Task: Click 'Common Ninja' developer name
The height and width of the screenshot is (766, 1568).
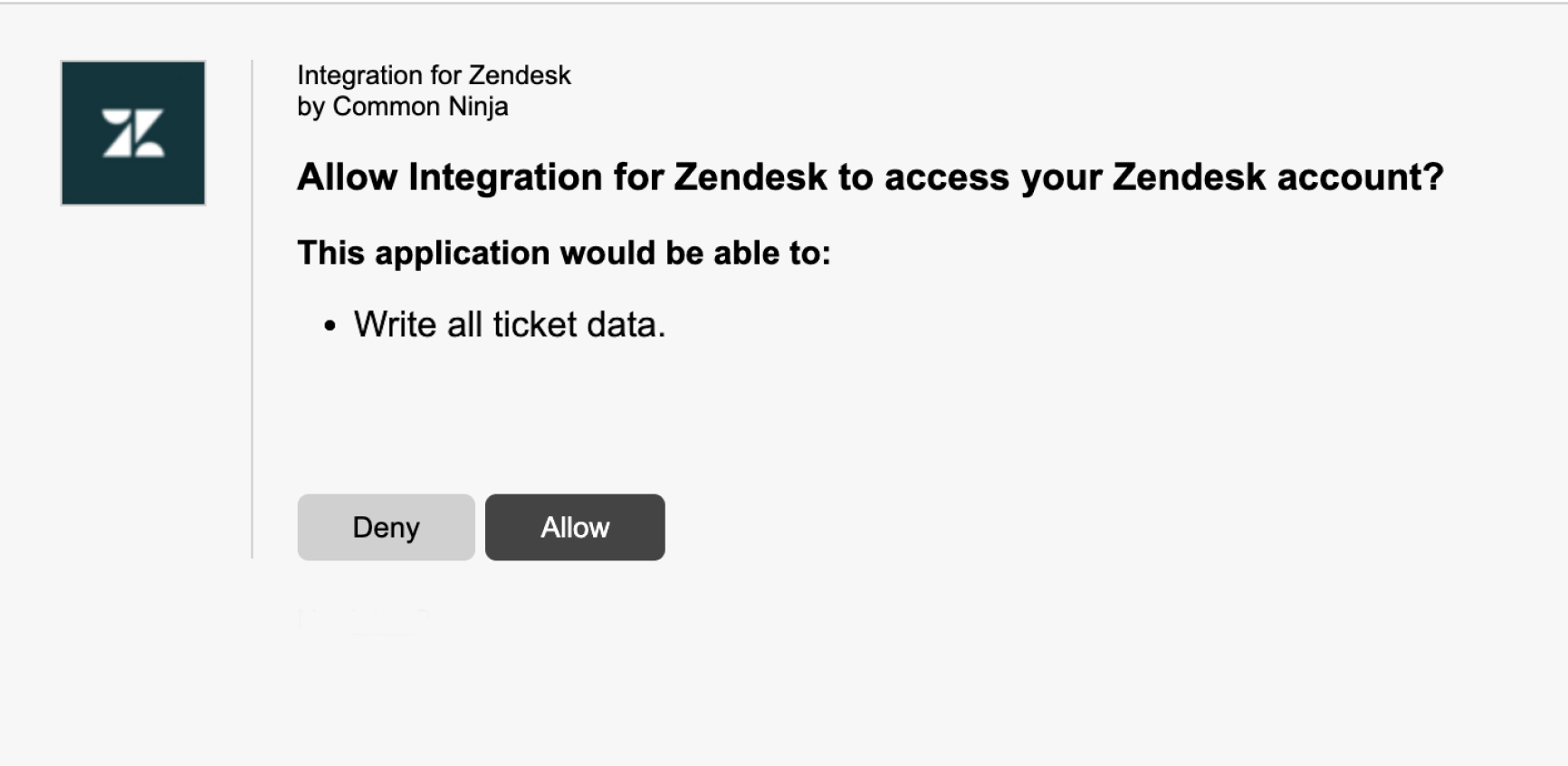Action: (x=420, y=107)
